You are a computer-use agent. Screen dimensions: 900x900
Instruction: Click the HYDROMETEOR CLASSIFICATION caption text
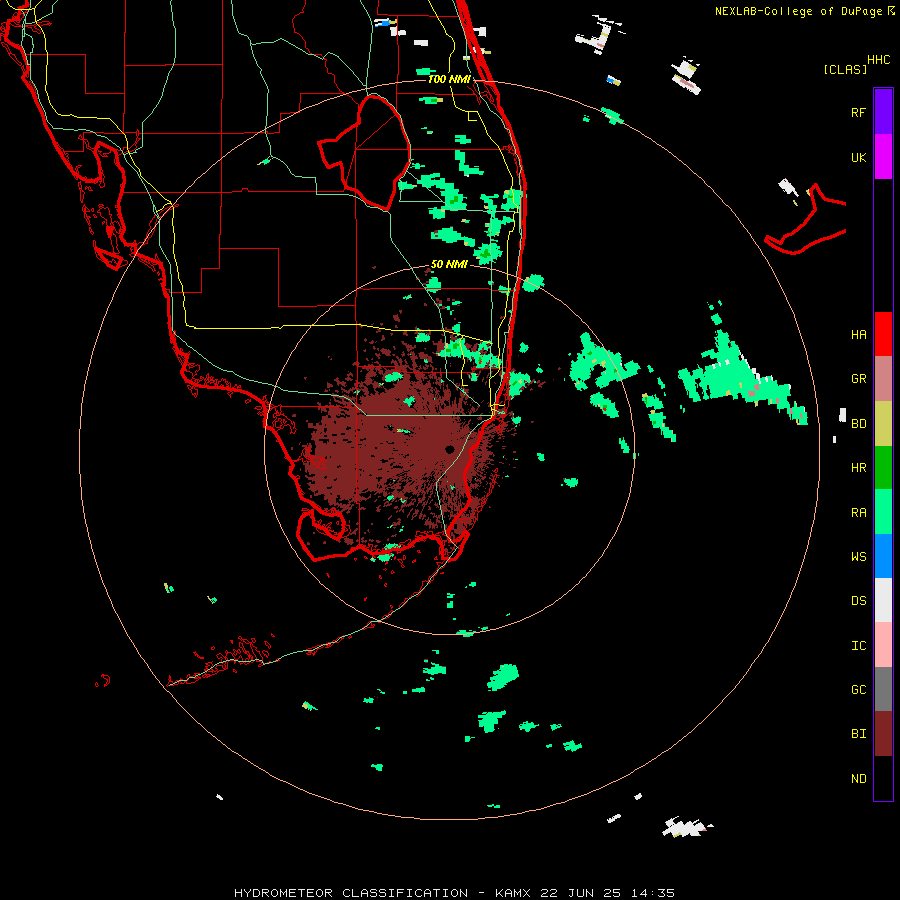point(351,893)
